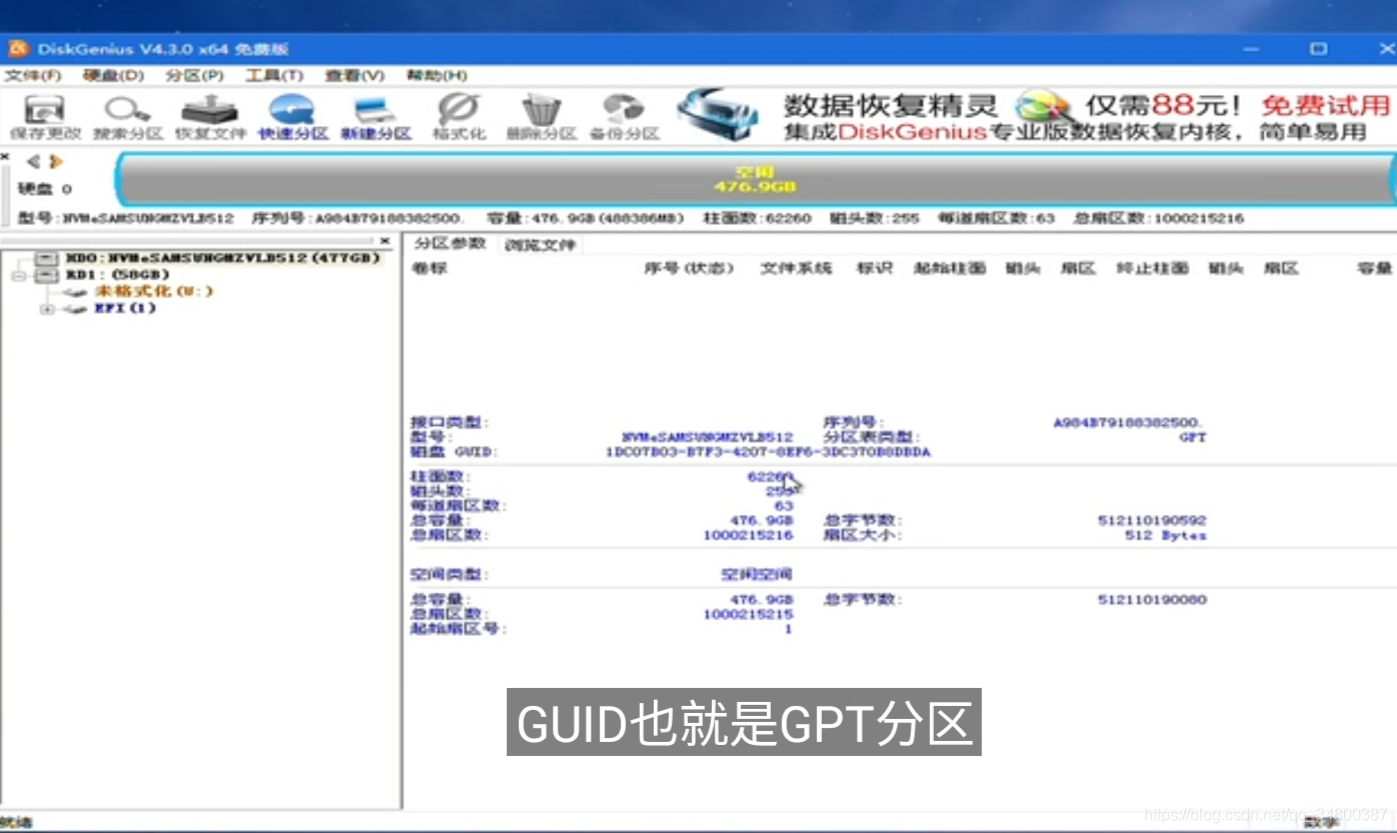Click the GPT partition table type value

[x=1192, y=438]
